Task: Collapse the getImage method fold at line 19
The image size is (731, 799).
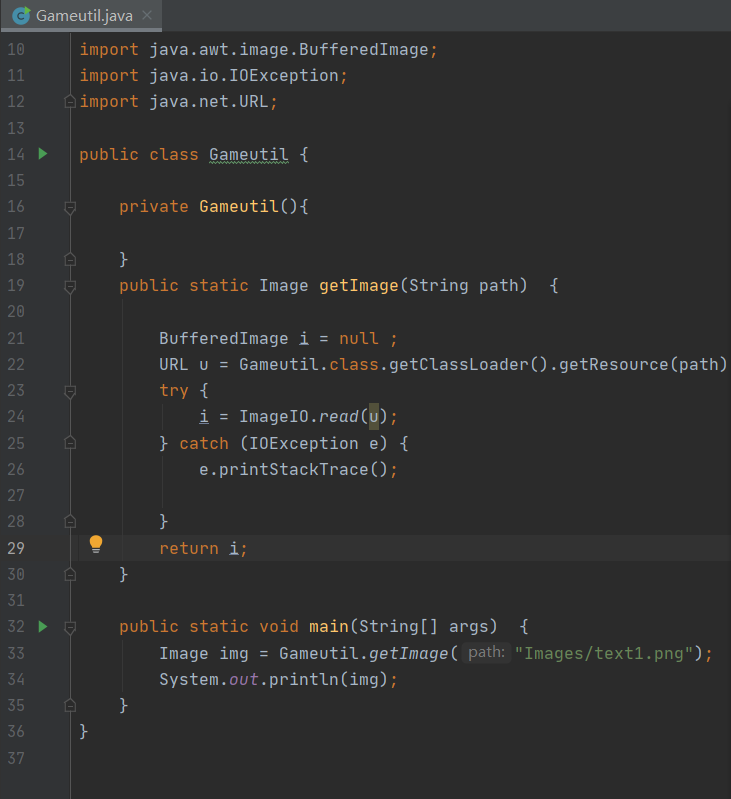Action: tap(70, 286)
